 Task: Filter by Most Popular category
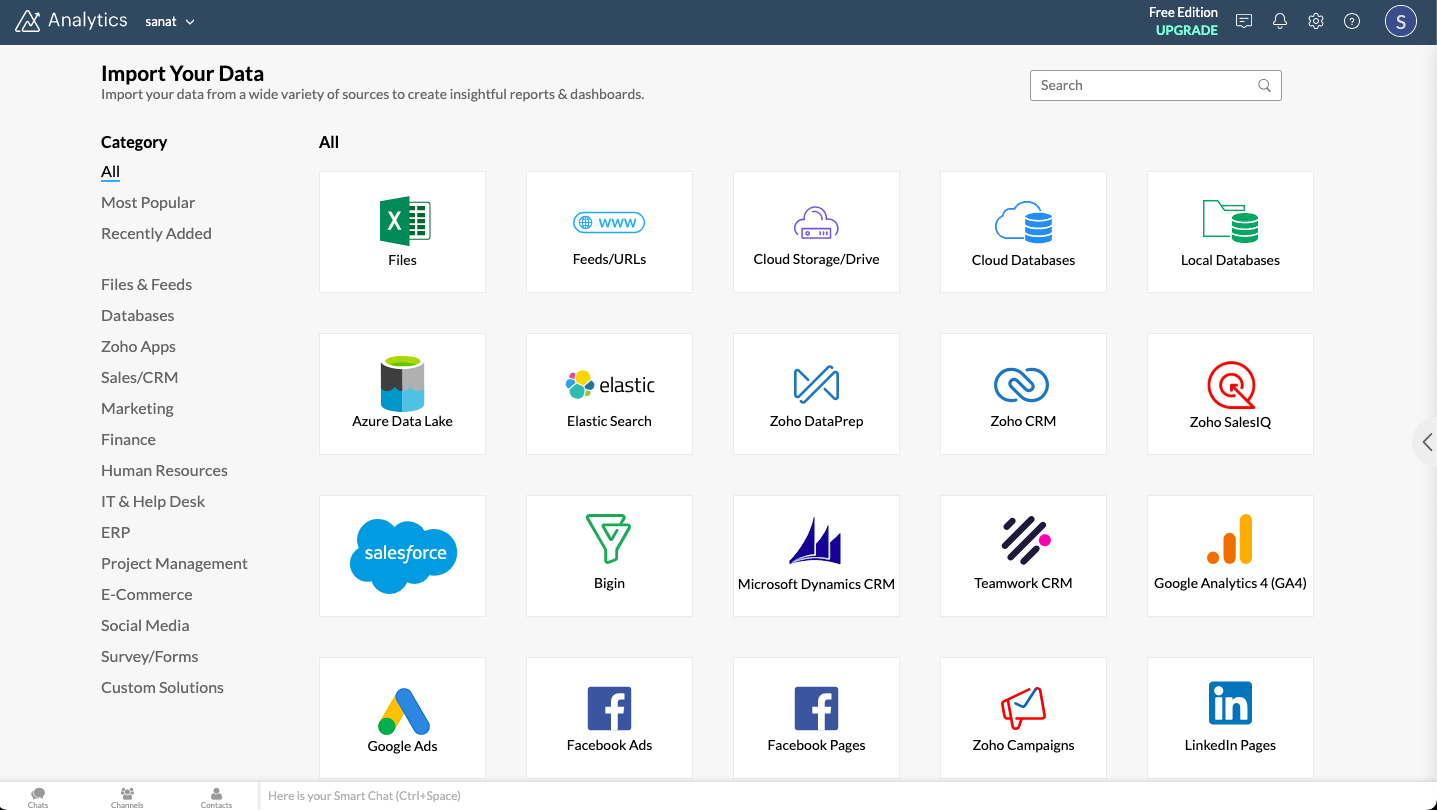pyautogui.click(x=148, y=203)
